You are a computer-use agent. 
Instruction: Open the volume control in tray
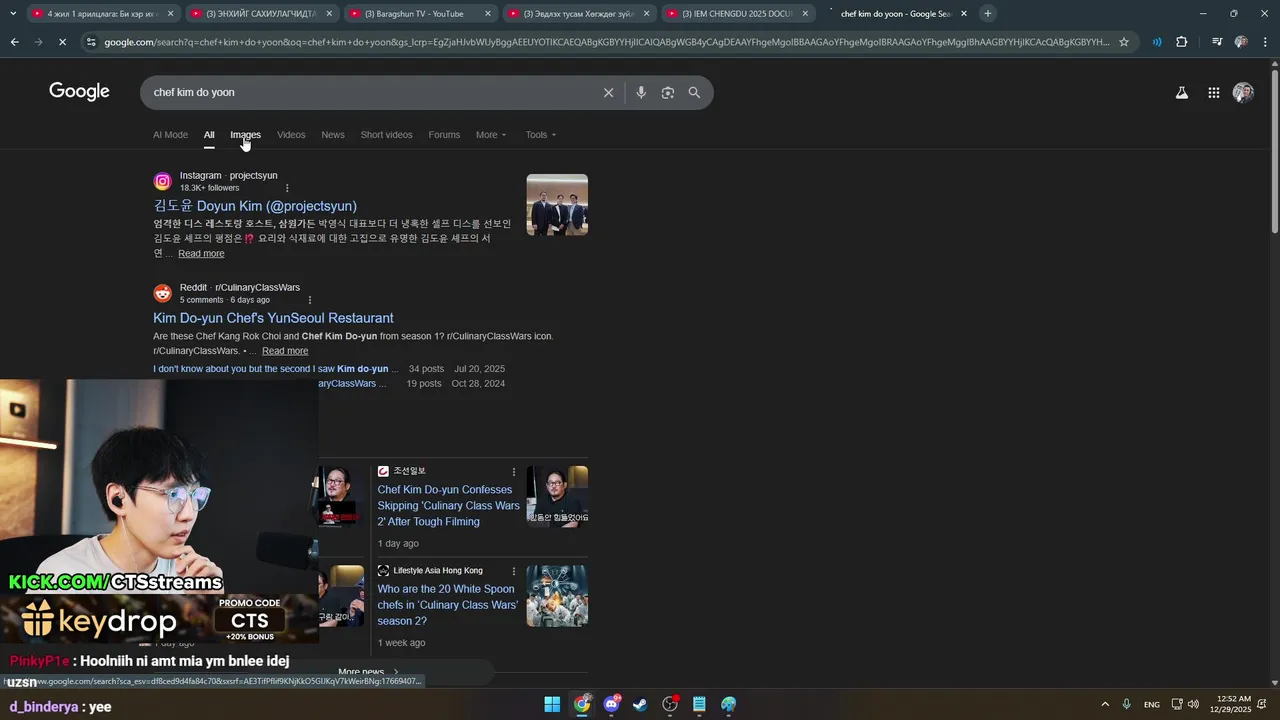pos(1193,704)
